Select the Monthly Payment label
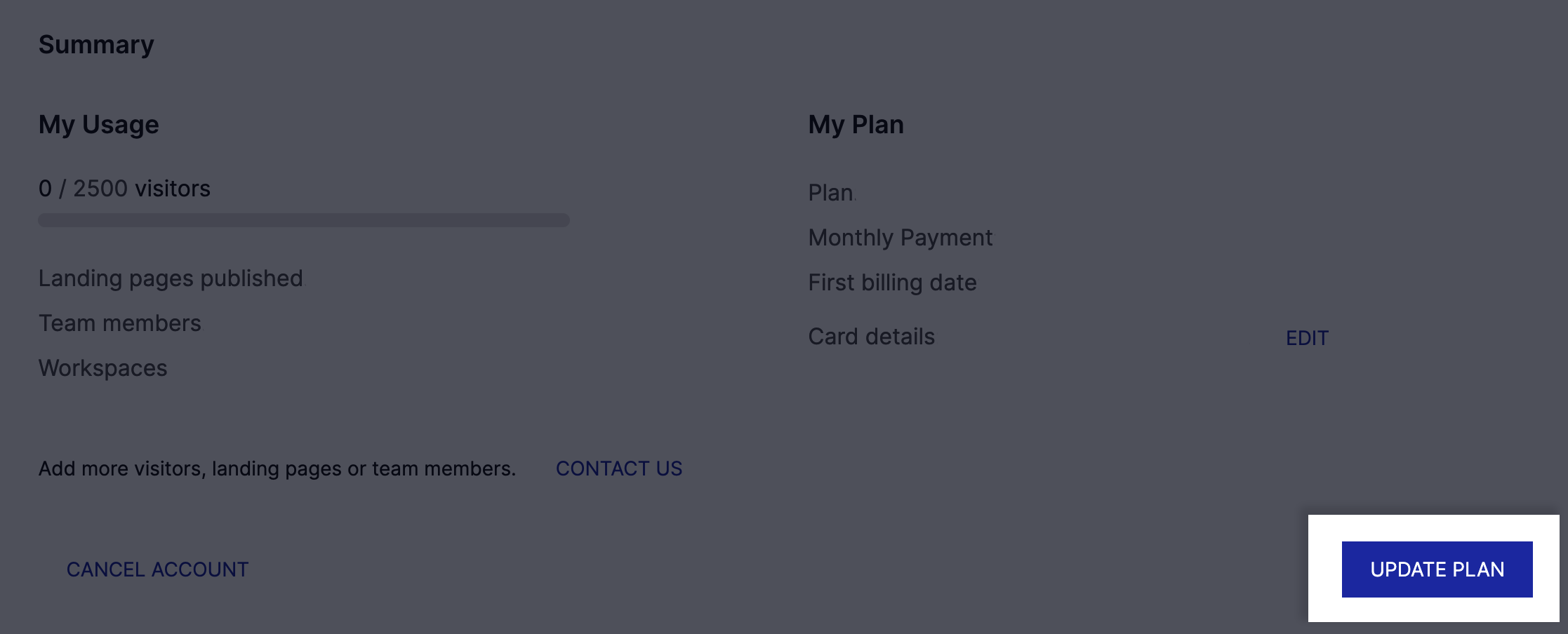This screenshot has height=634, width=1568. coord(901,238)
